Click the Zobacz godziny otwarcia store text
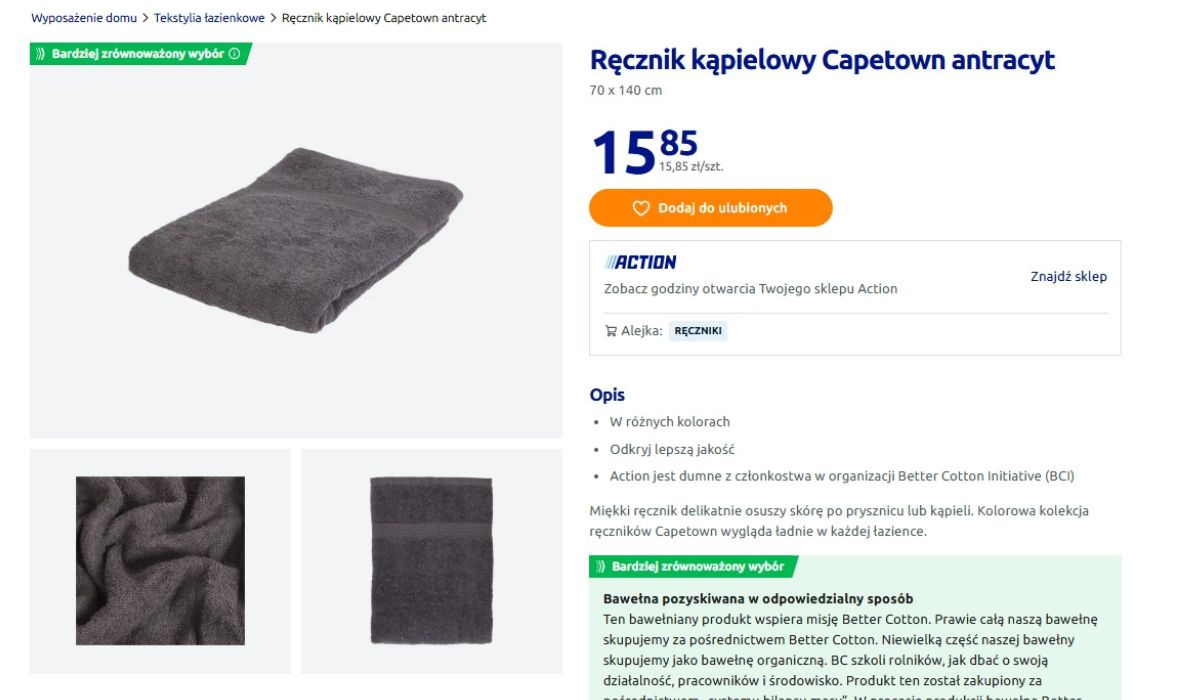 (x=750, y=289)
